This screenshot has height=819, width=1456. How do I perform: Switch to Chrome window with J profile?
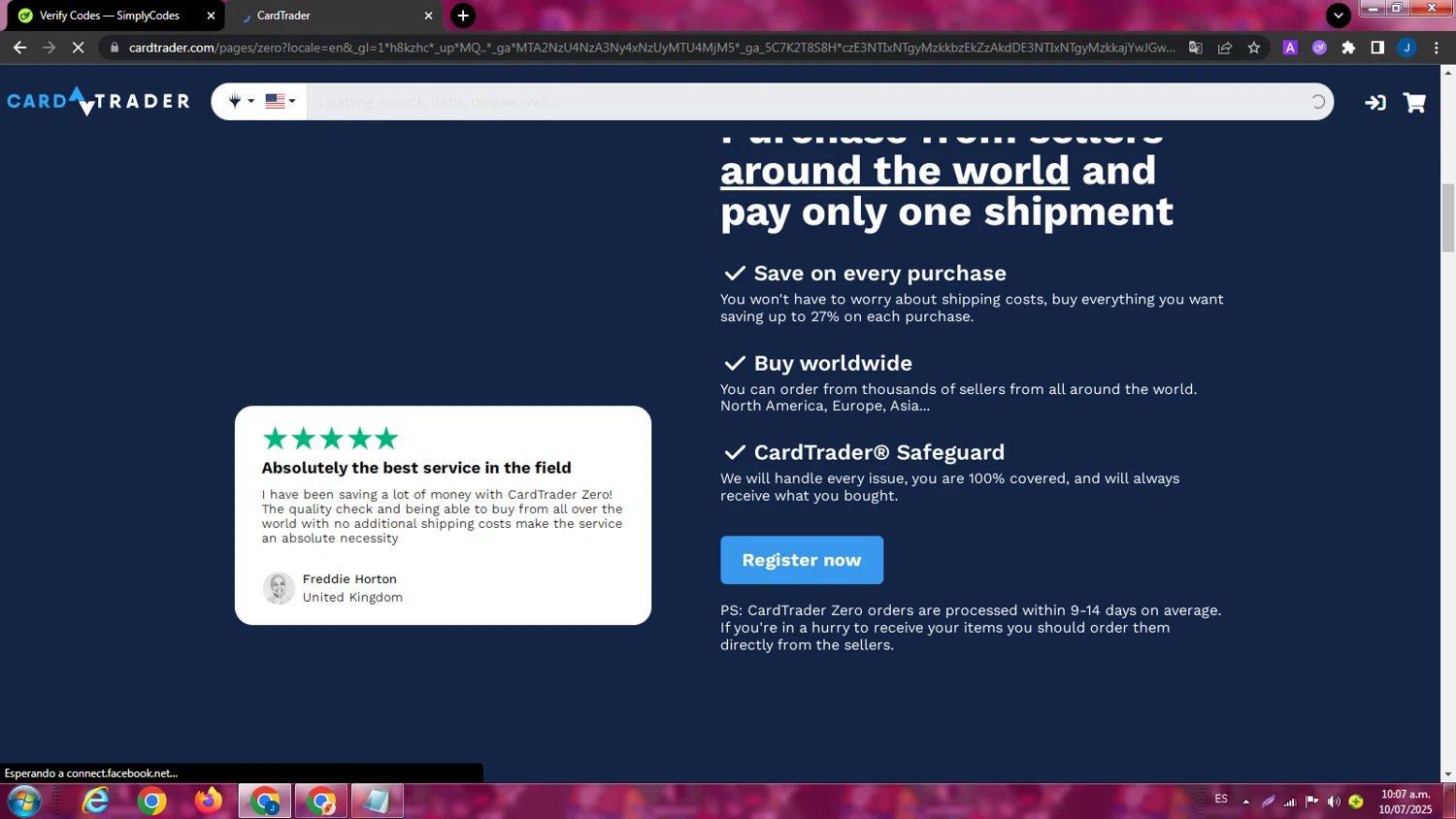pos(265,802)
